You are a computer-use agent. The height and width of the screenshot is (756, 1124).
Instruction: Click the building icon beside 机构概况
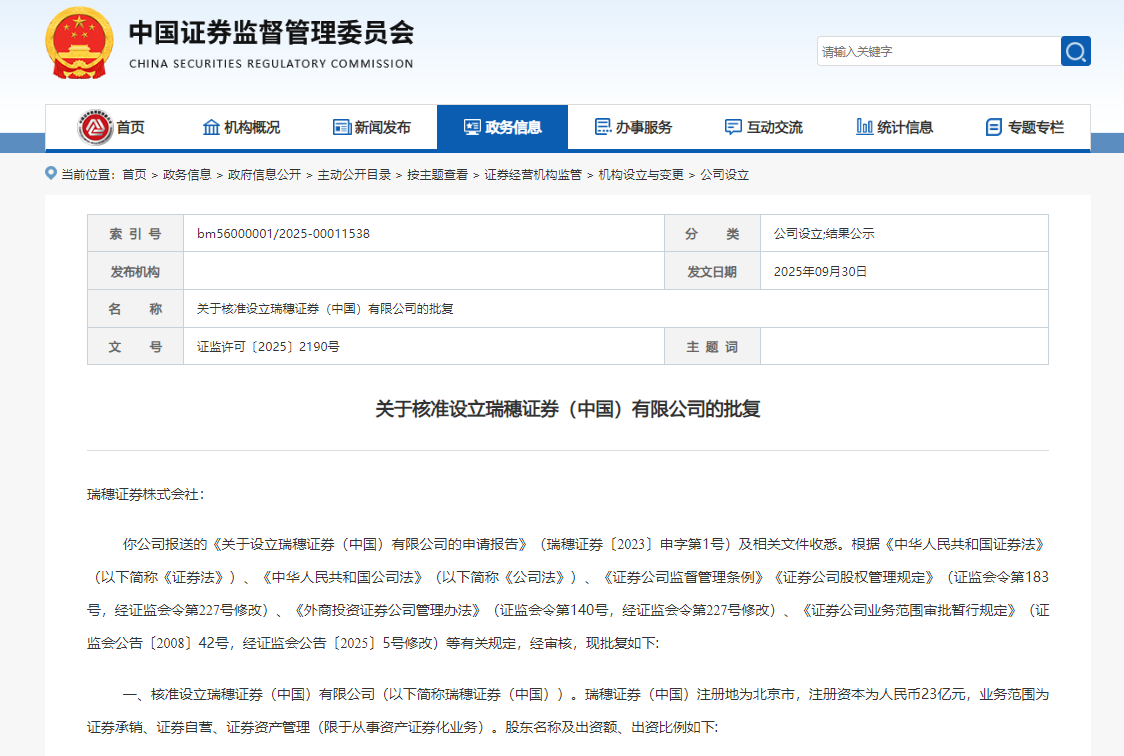(211, 127)
